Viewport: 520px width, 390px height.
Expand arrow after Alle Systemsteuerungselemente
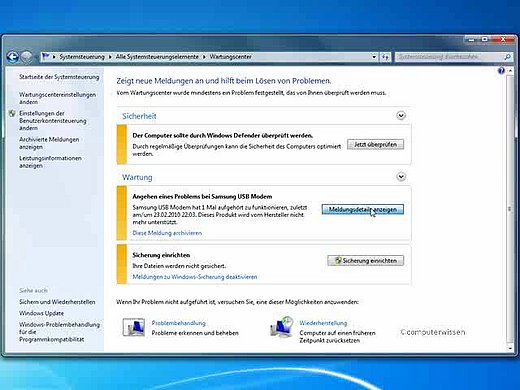(x=204, y=57)
